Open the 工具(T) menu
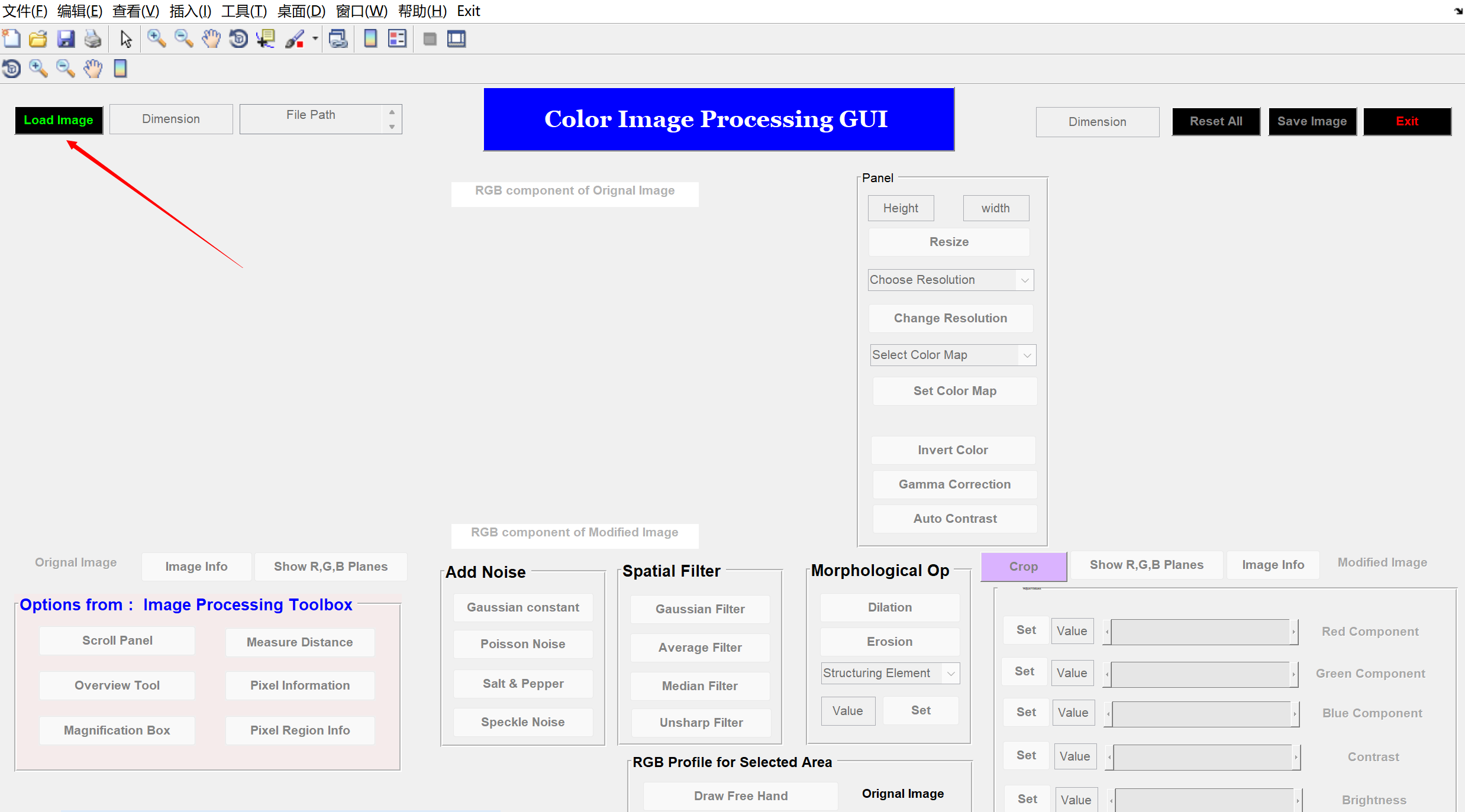Screen dimensions: 1465x812 click(244, 11)
